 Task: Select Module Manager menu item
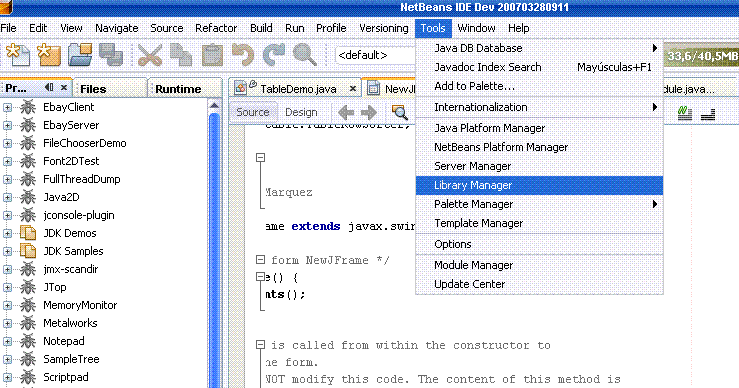pos(539,265)
